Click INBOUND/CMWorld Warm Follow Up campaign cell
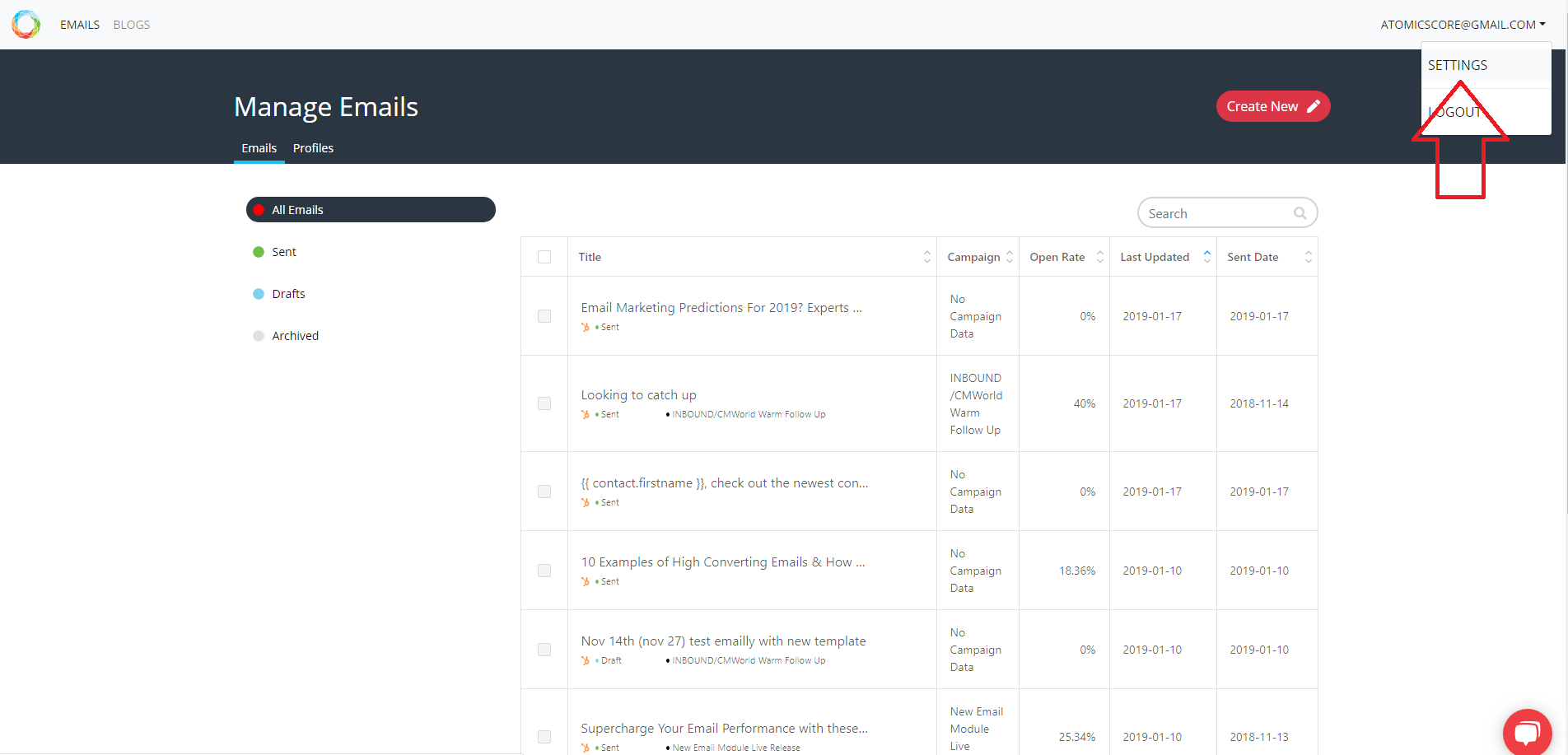 pyautogui.click(x=977, y=404)
